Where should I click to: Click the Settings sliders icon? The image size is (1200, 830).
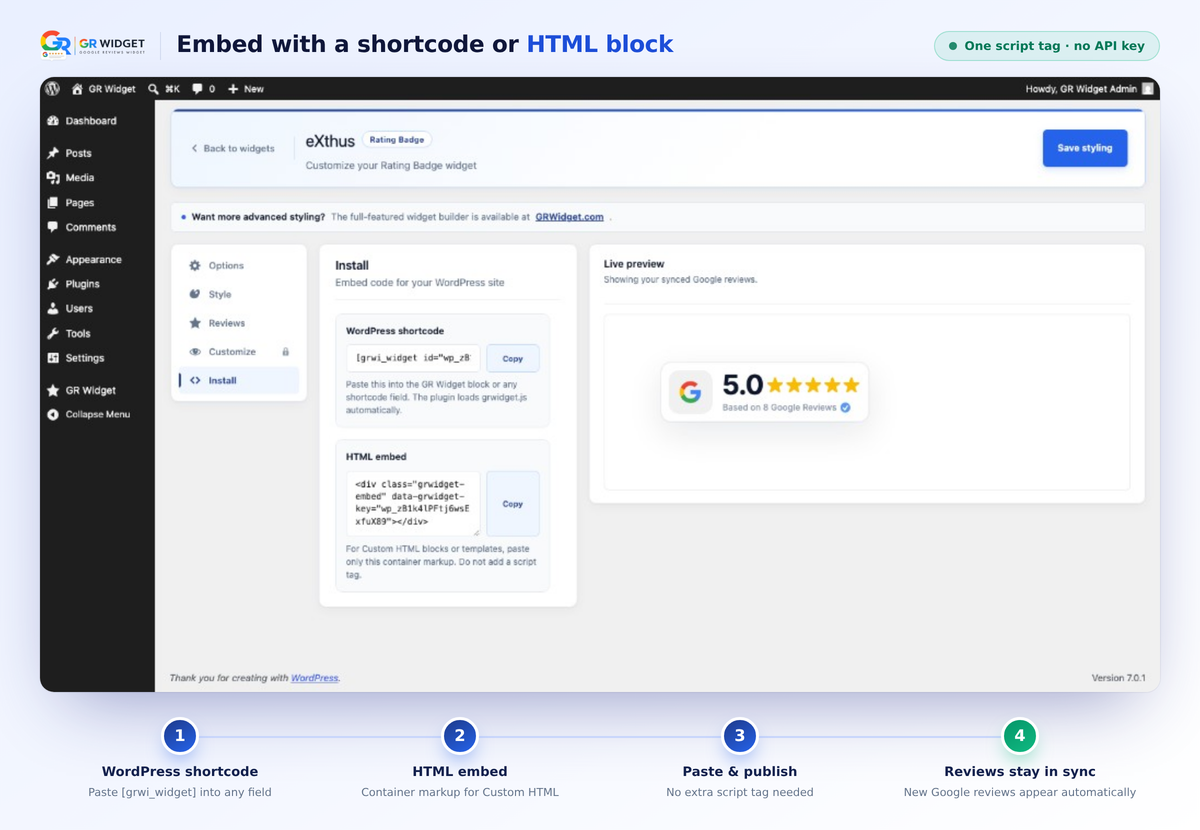(x=53, y=358)
